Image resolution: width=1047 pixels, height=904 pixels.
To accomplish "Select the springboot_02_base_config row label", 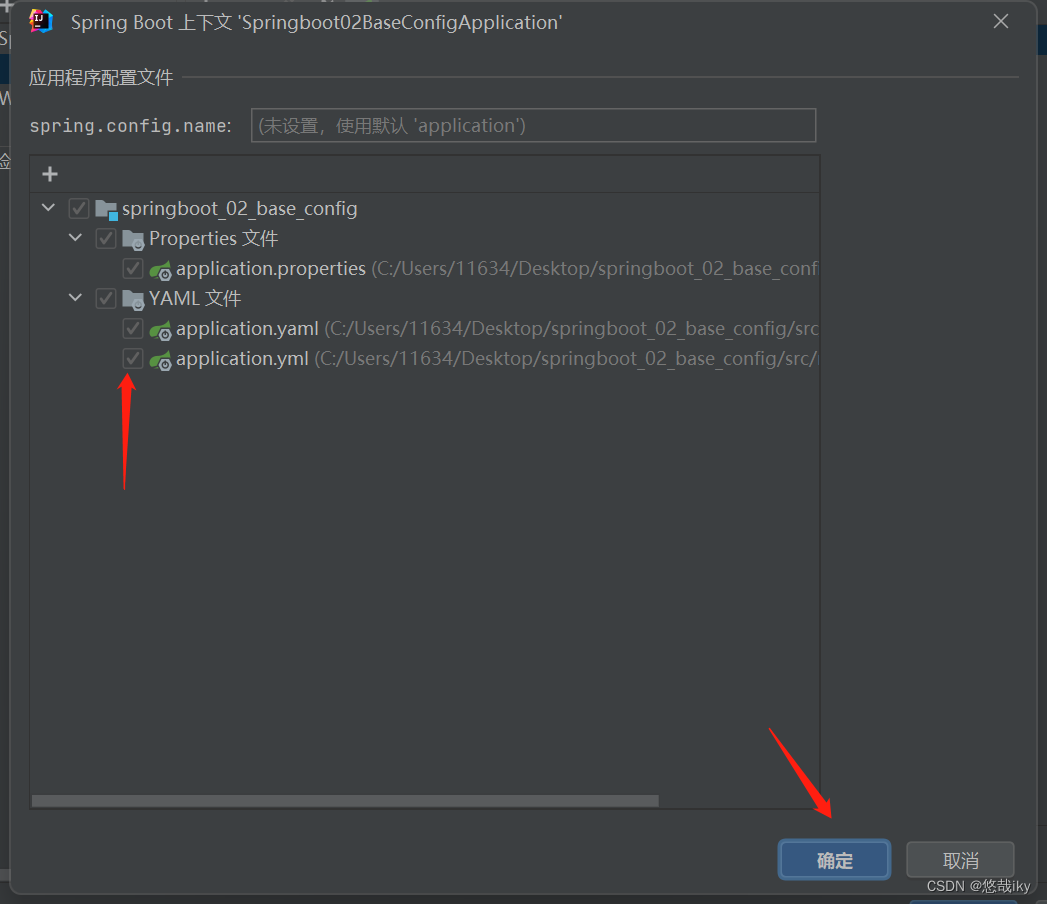I will click(x=240, y=209).
